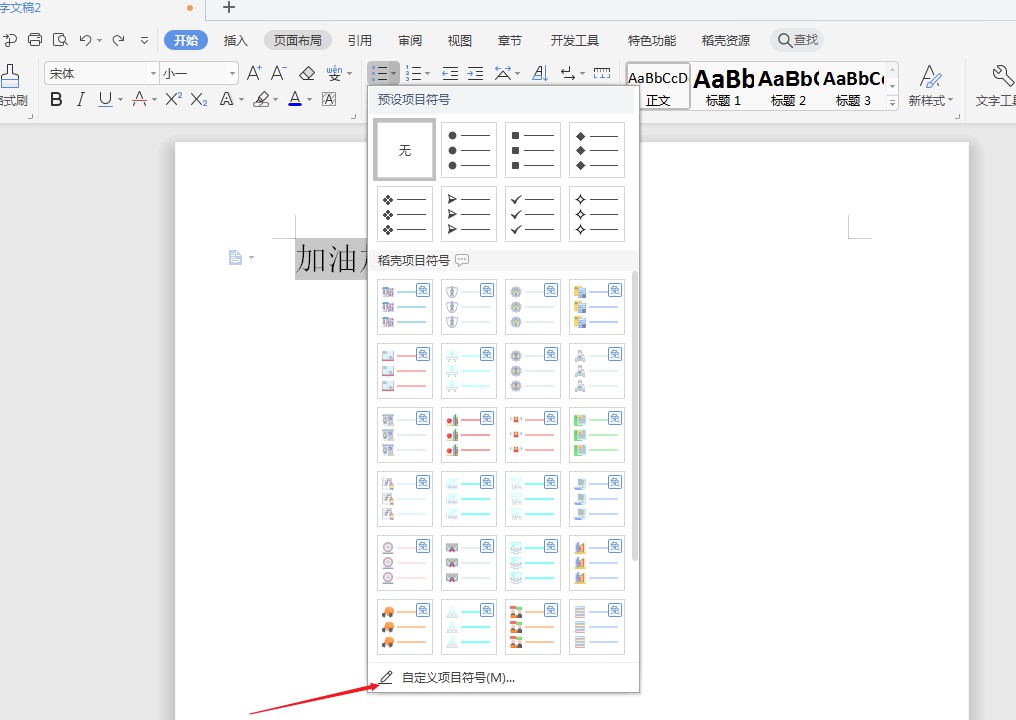Open a new document tab with plus
This screenshot has width=1016, height=720.
(x=229, y=8)
